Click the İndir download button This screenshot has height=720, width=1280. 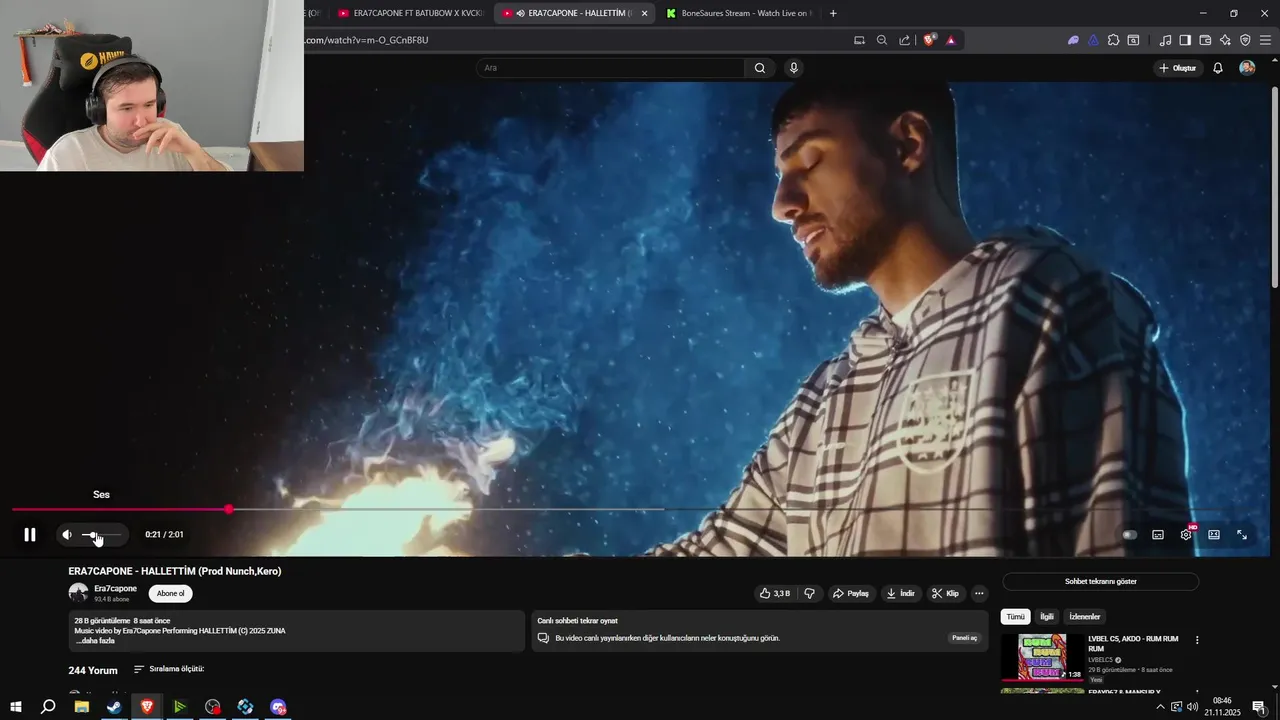pyautogui.click(x=900, y=593)
